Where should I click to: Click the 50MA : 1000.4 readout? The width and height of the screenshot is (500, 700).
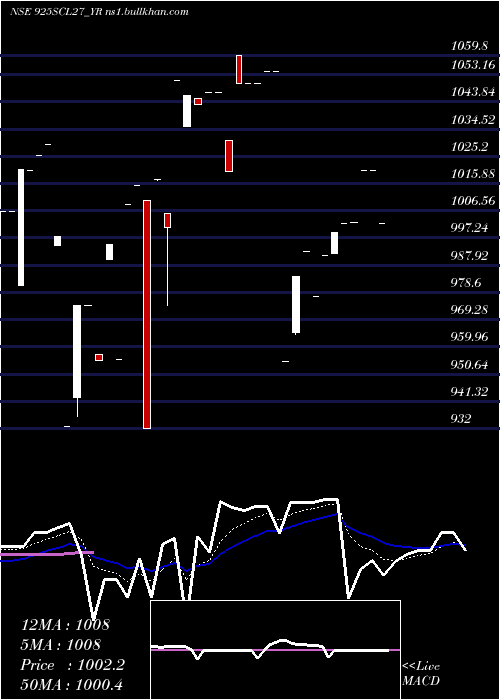[72, 685]
